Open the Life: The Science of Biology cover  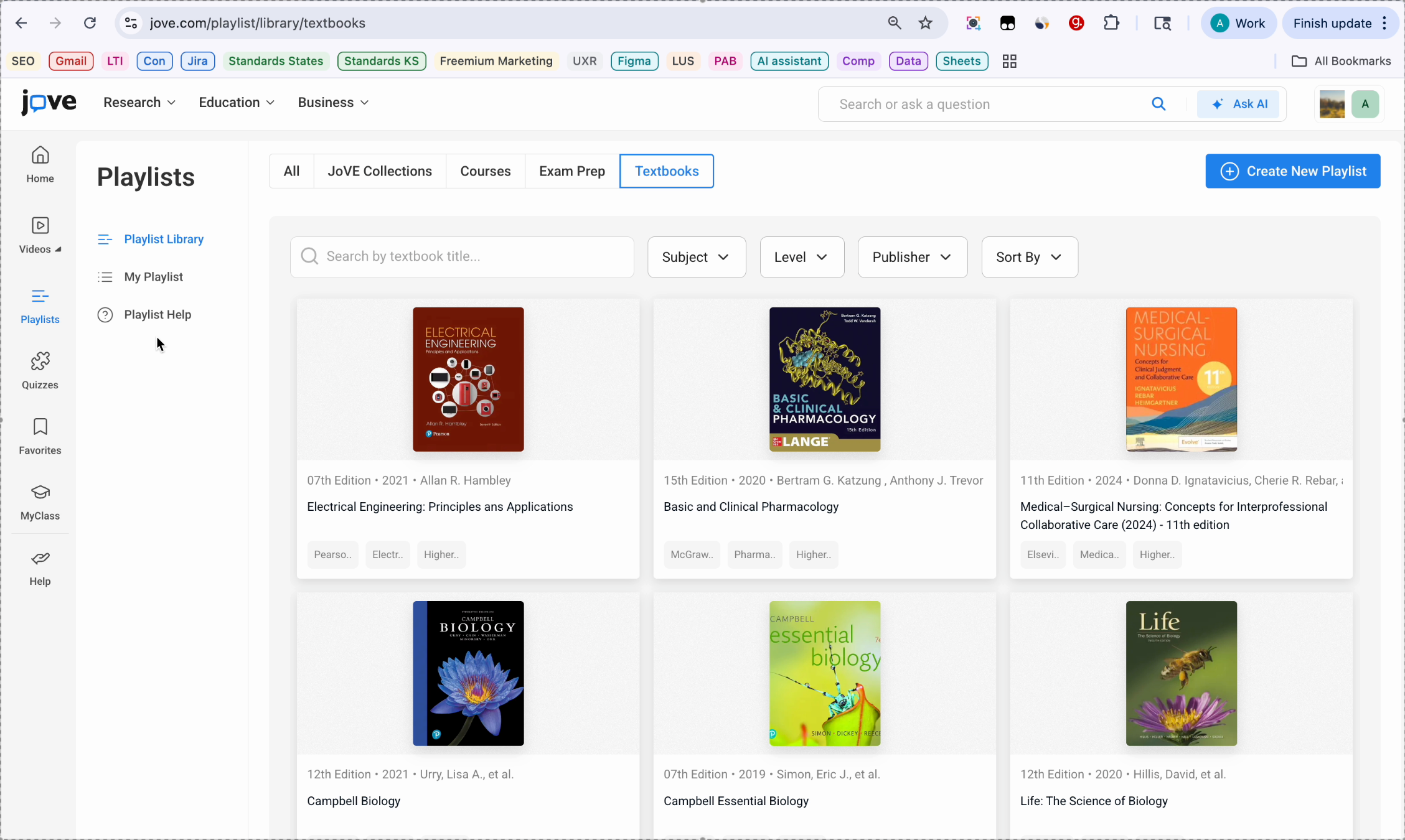[1182, 673]
